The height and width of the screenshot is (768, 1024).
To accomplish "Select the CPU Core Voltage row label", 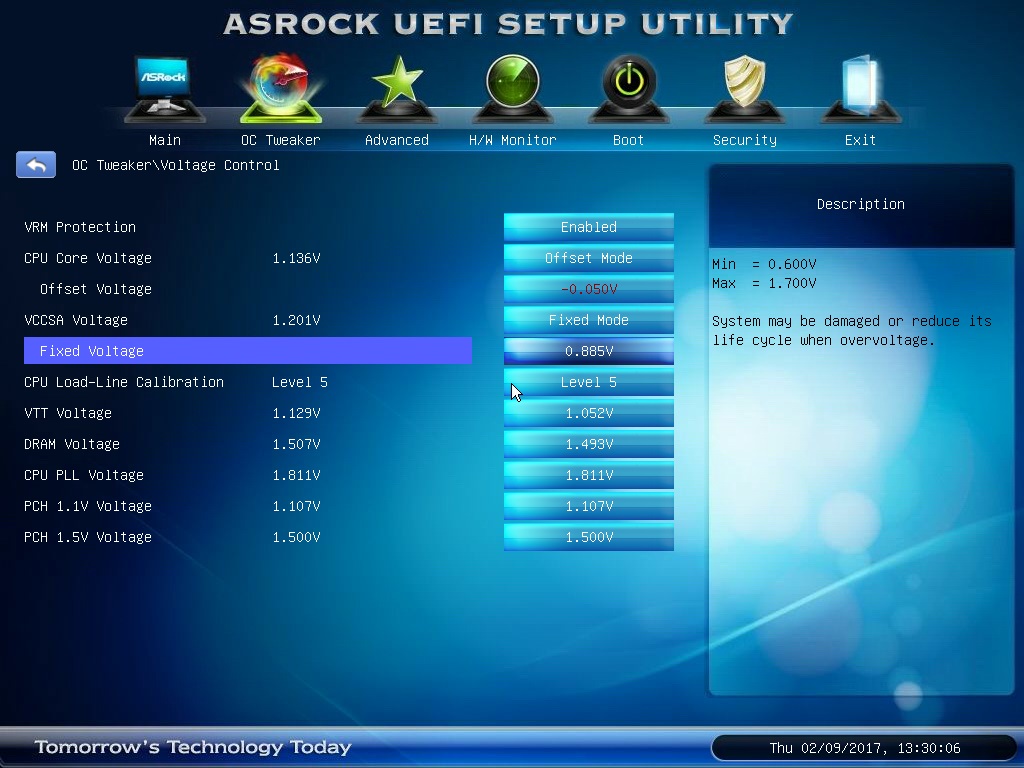I will pyautogui.click(x=88, y=258).
